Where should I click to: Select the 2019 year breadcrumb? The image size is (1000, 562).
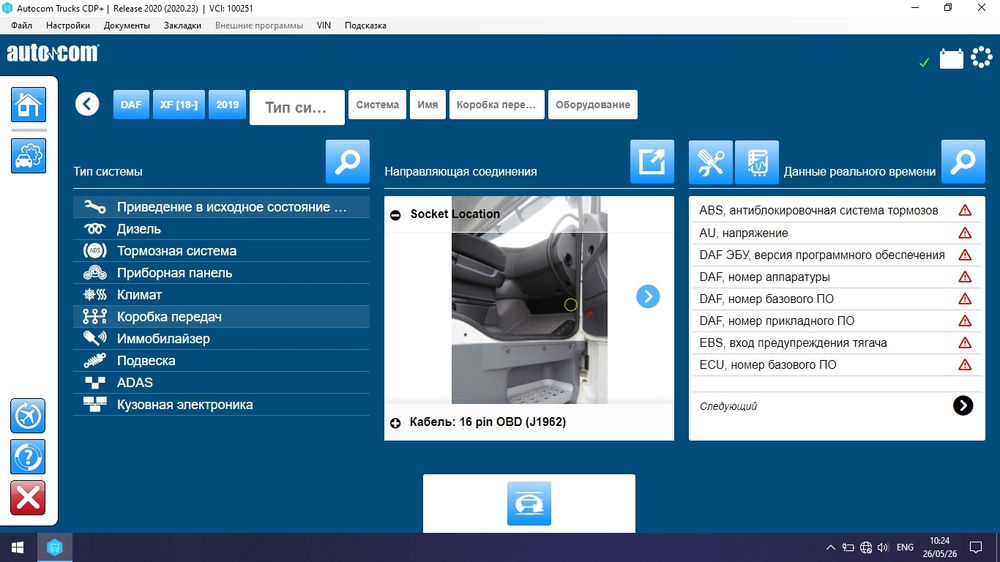click(227, 105)
